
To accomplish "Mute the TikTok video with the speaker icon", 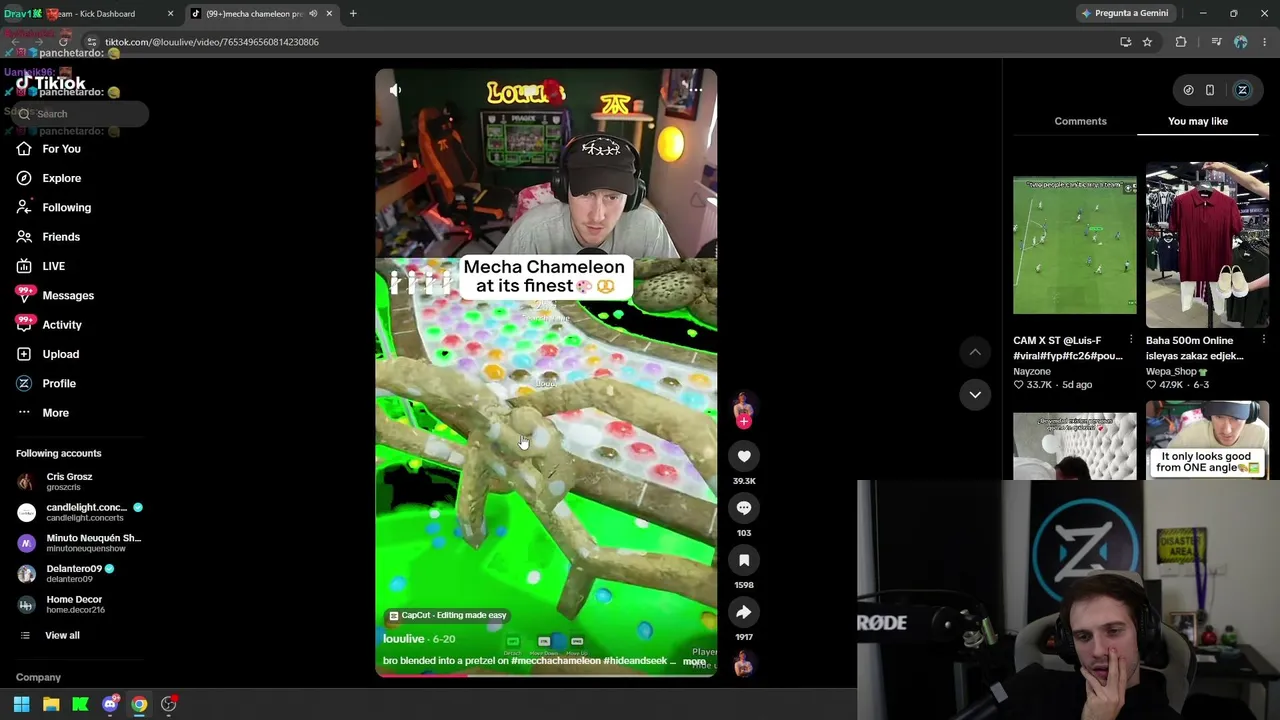I will click(x=396, y=90).
